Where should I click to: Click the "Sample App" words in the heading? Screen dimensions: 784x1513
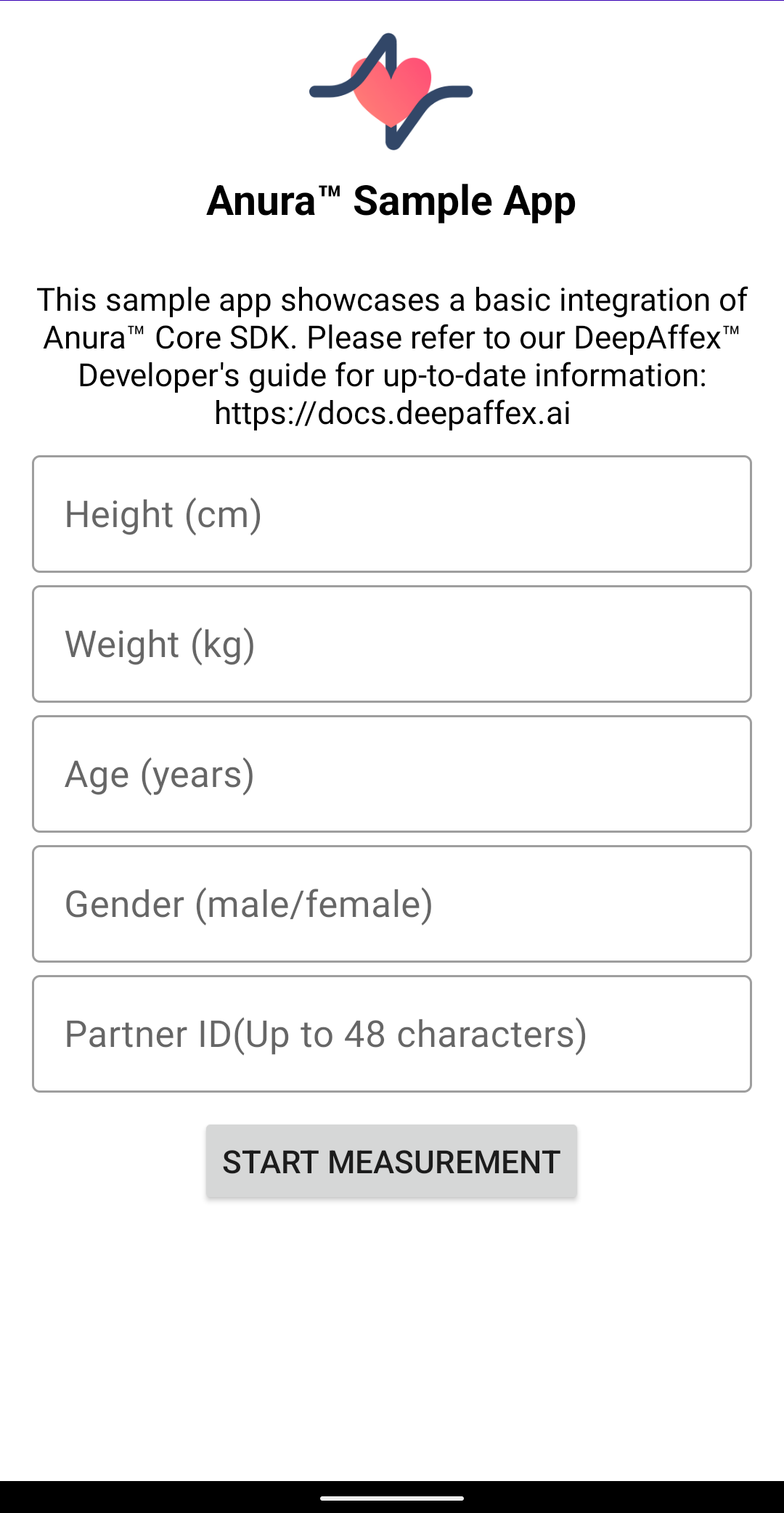pos(464,201)
